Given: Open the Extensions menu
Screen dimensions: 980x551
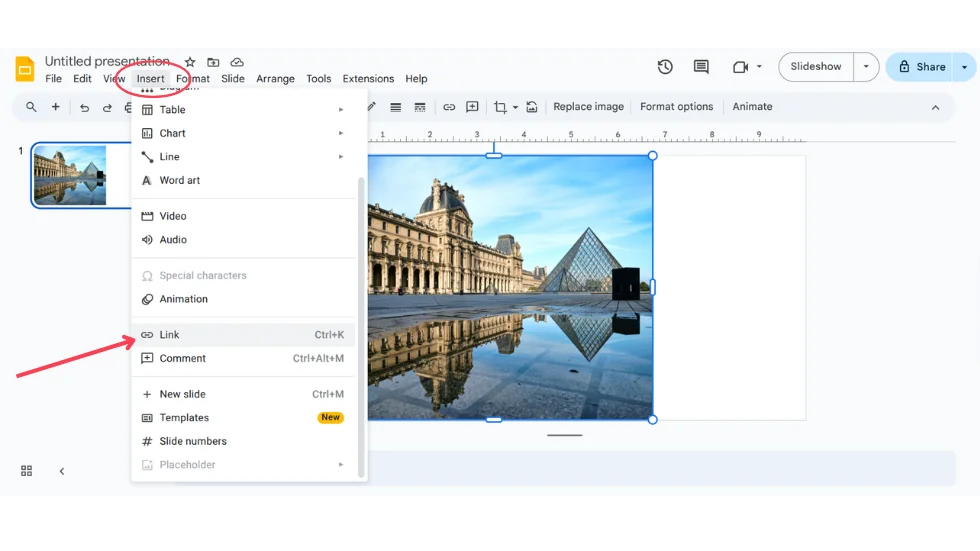Looking at the screenshot, I should (x=368, y=79).
